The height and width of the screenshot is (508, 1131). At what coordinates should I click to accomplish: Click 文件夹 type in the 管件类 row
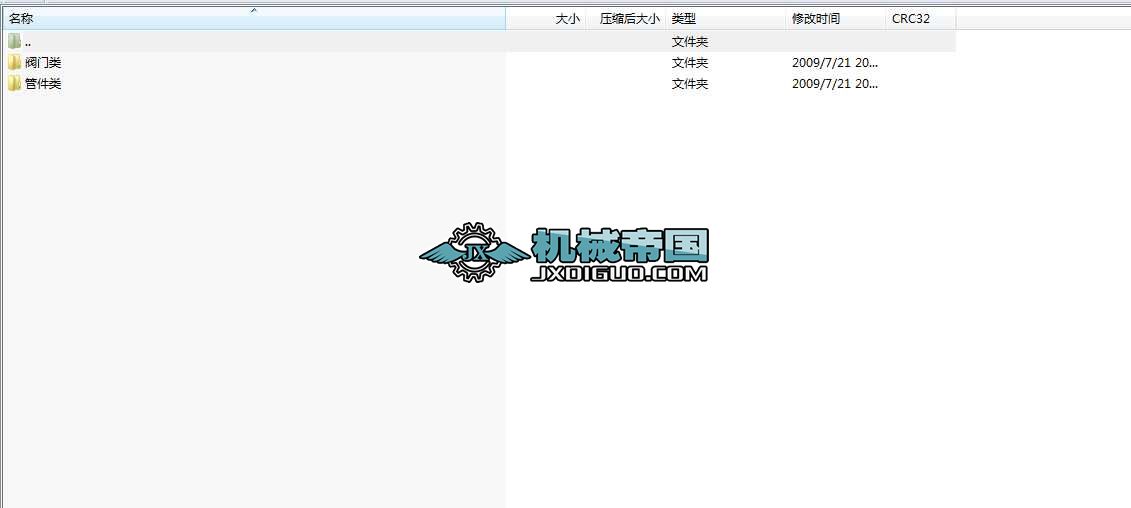point(690,84)
